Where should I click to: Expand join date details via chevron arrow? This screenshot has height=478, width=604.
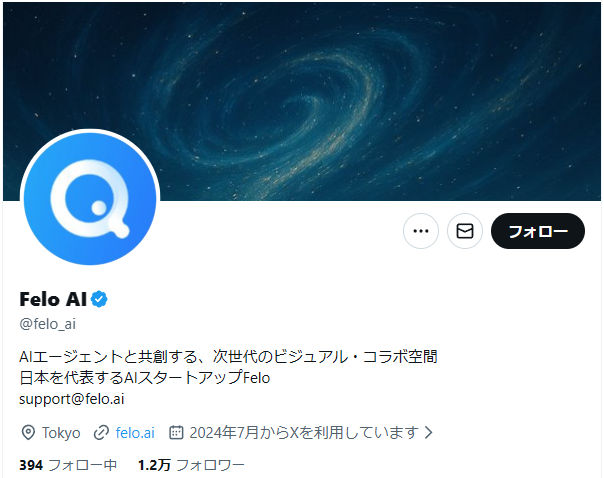[x=428, y=433]
